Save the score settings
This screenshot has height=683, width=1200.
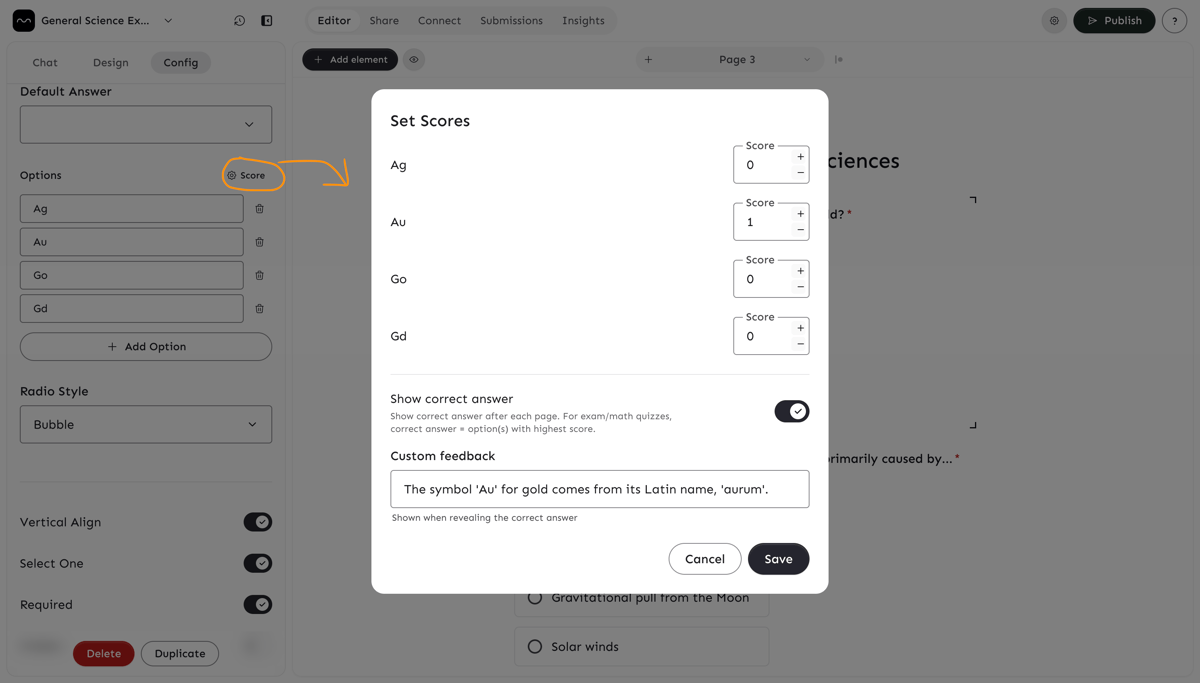click(x=778, y=559)
